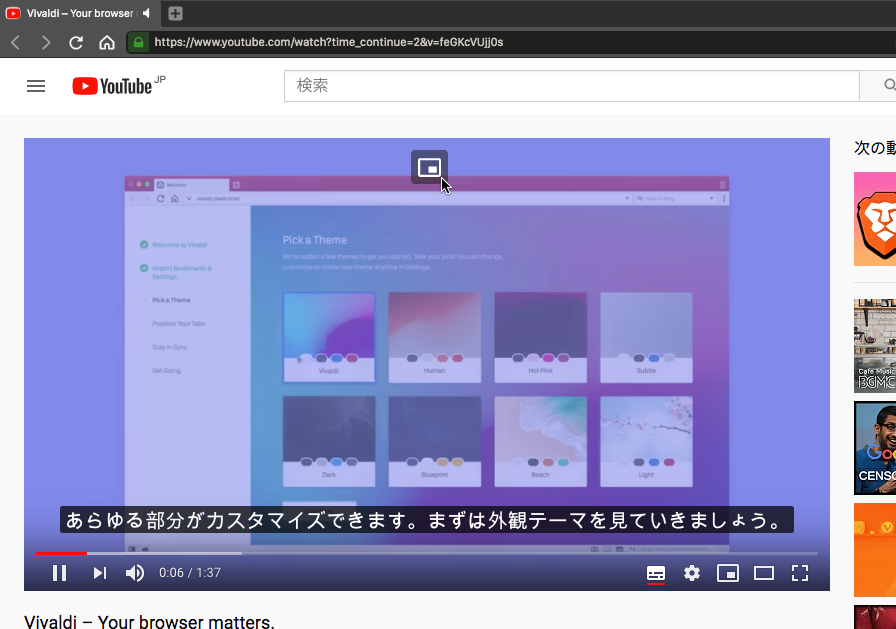The width and height of the screenshot is (896, 629).
Task: Open the Cafe Music BGM thumbnail video
Action: point(875,346)
